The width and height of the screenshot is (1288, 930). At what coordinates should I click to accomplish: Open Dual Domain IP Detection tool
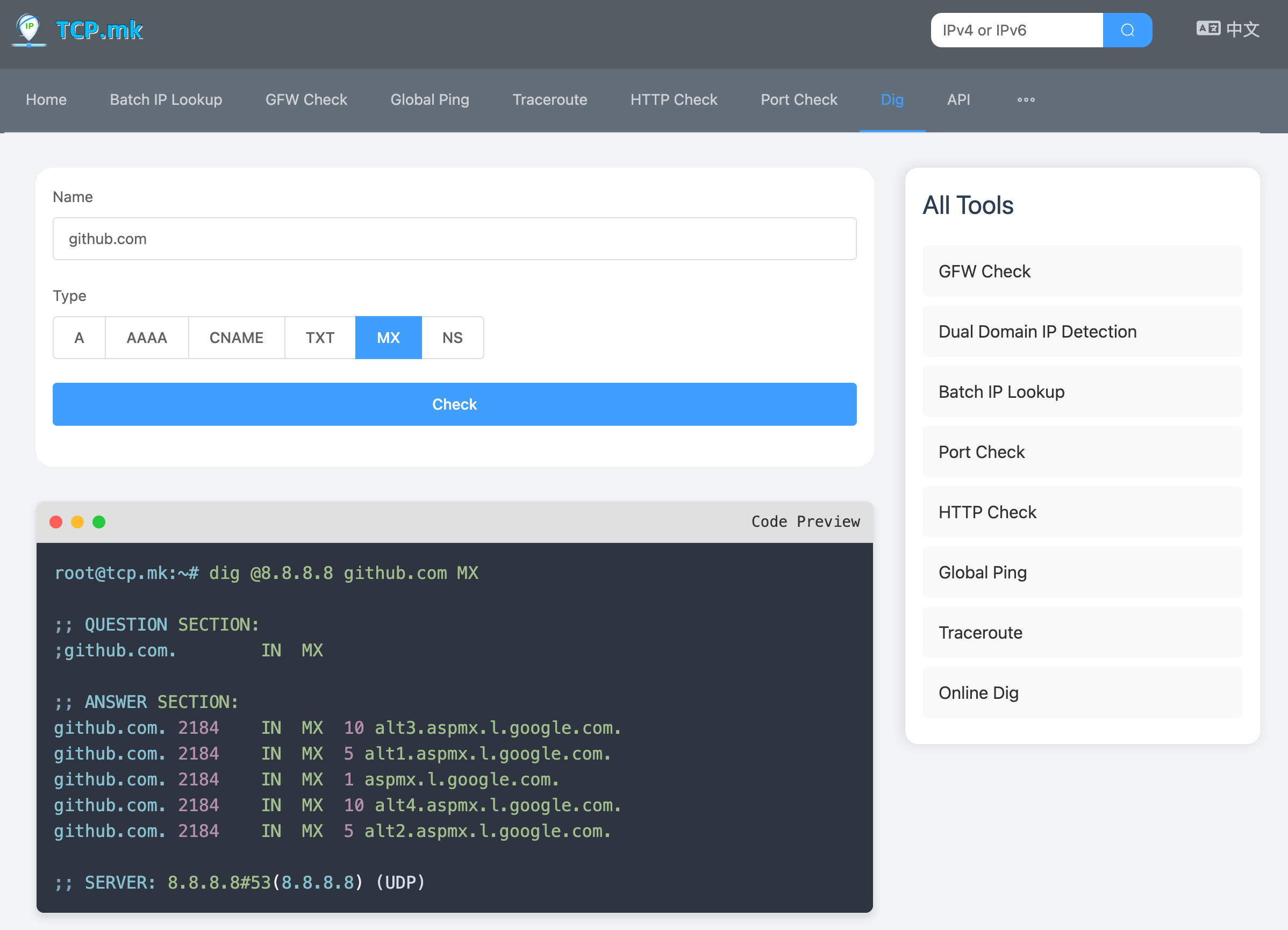point(1082,332)
